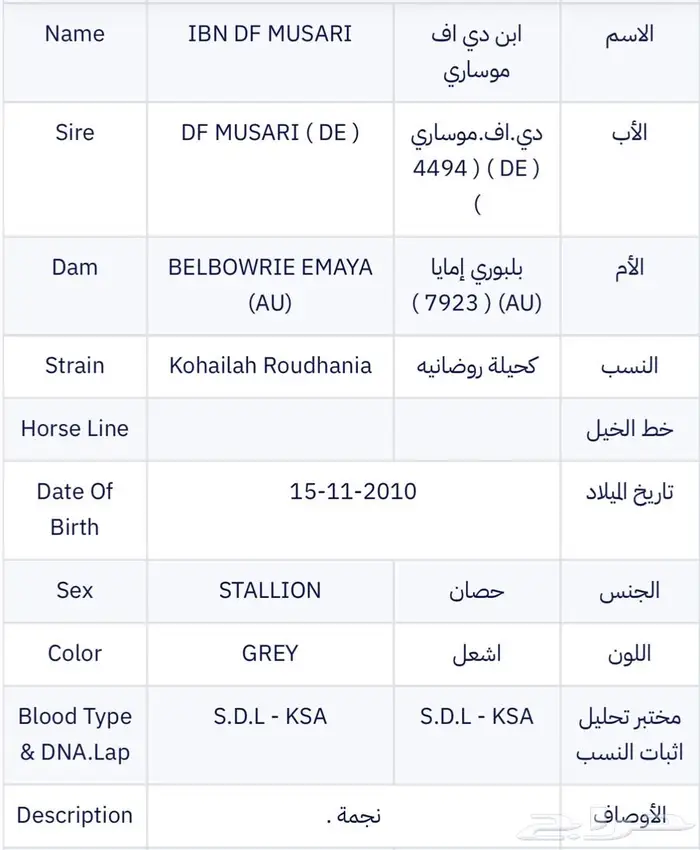Click the Arabic name ابن دي اف موساري
Screen dimensions: 700x850
[x=477, y=50]
